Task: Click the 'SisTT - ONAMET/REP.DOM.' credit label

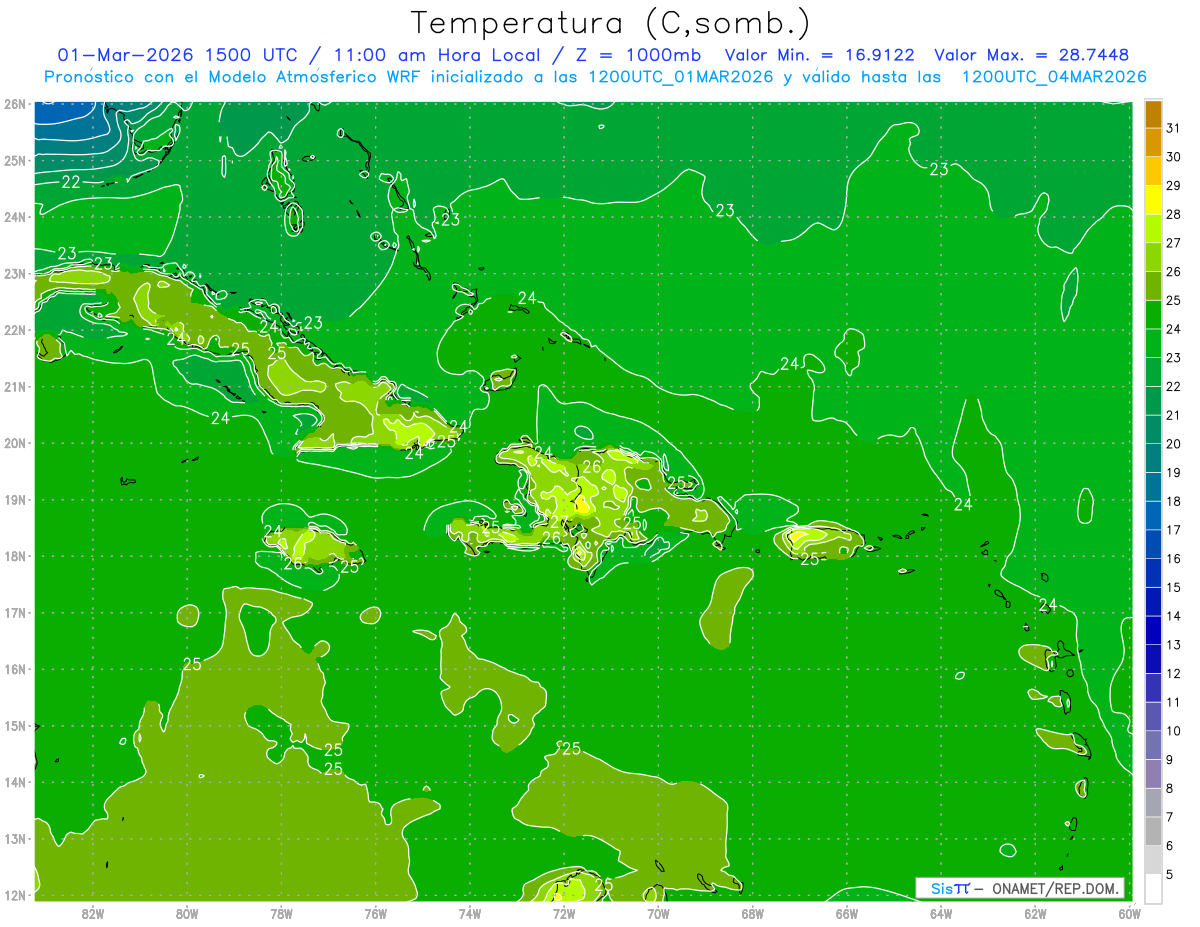Action: (1020, 888)
